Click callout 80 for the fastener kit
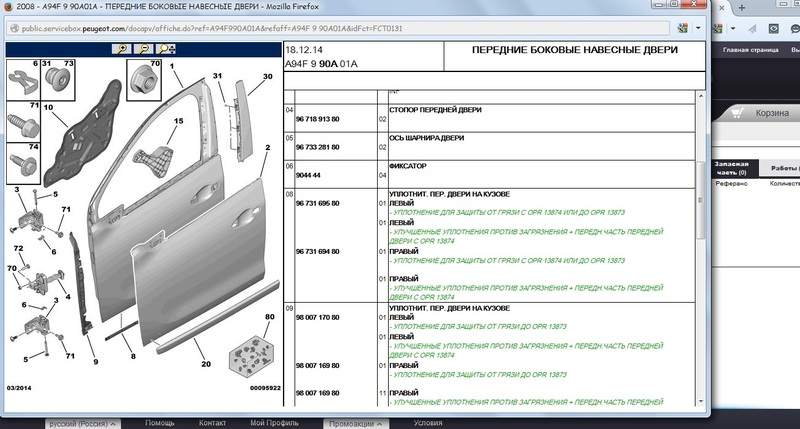The image size is (800, 429). click(x=269, y=316)
